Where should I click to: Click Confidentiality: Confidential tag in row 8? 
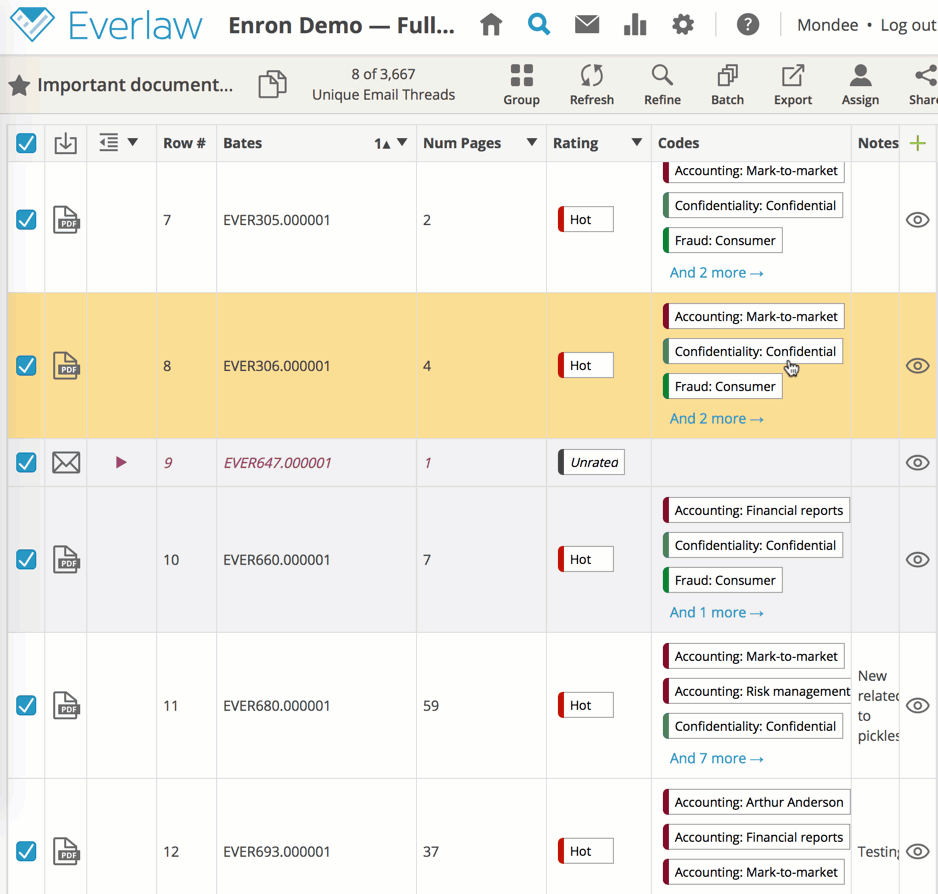753,351
